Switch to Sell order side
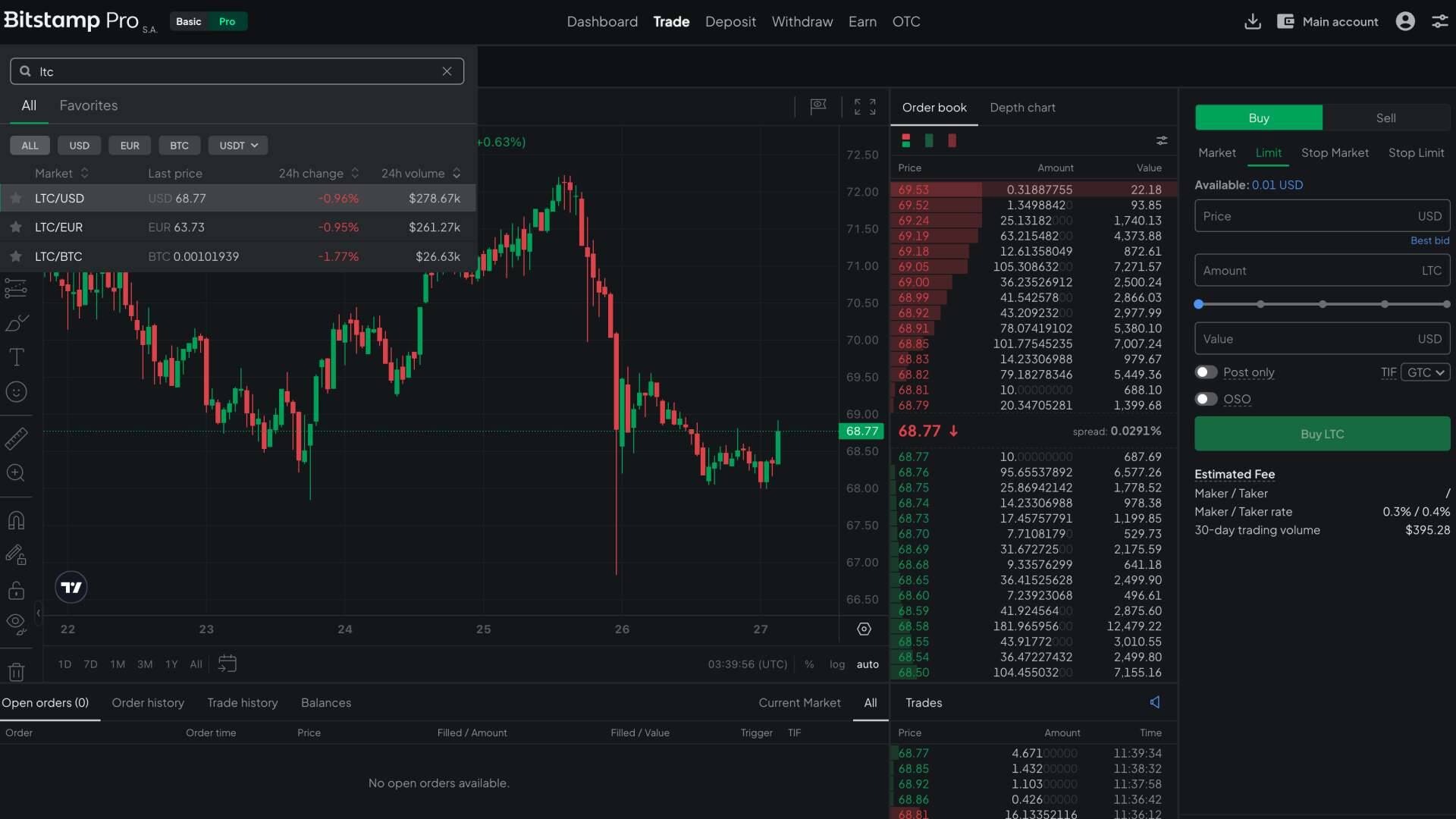This screenshot has width=1456, height=819. tap(1385, 117)
